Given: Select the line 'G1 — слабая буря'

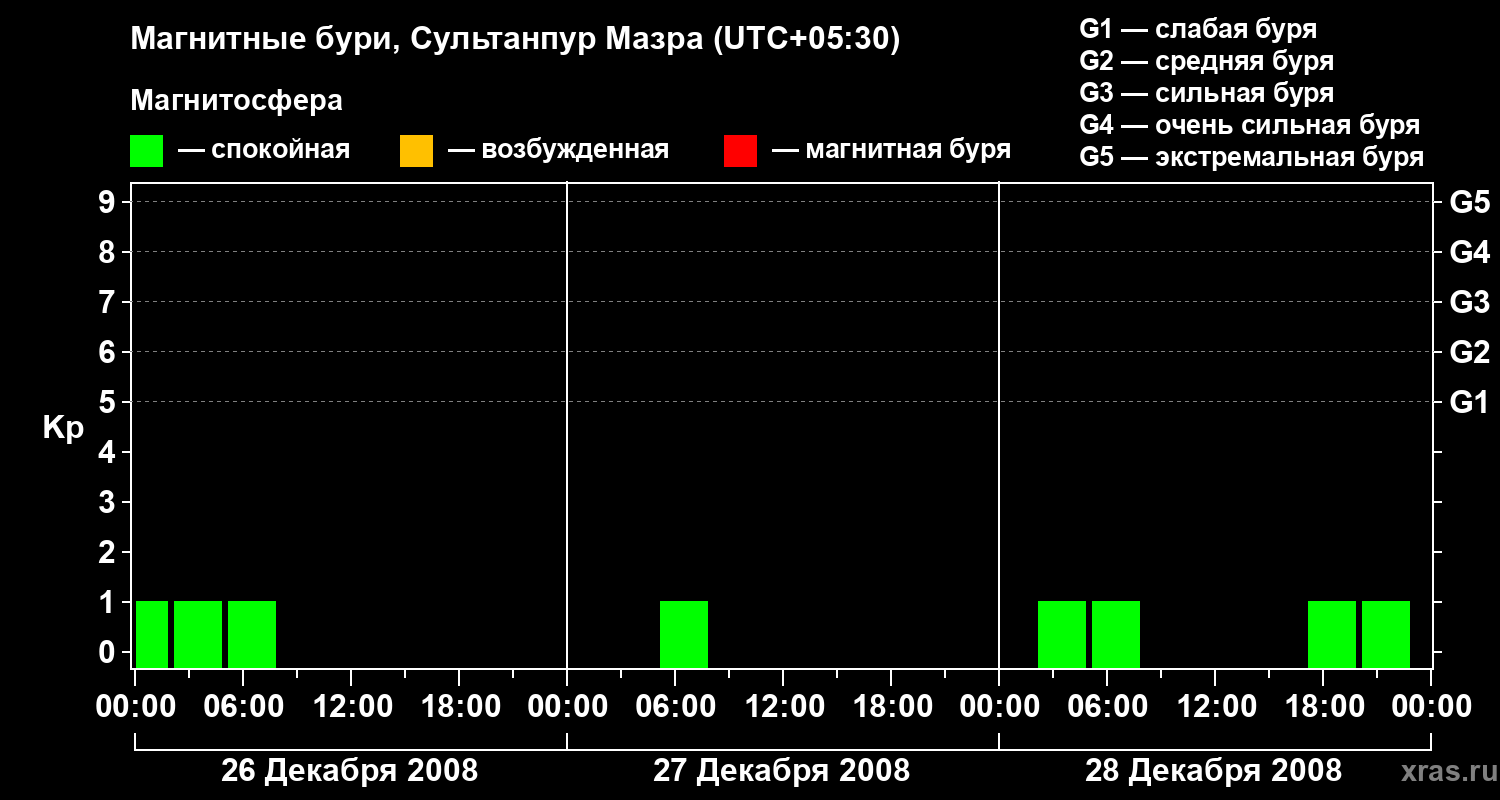Looking at the screenshot, I should click(x=1198, y=29).
